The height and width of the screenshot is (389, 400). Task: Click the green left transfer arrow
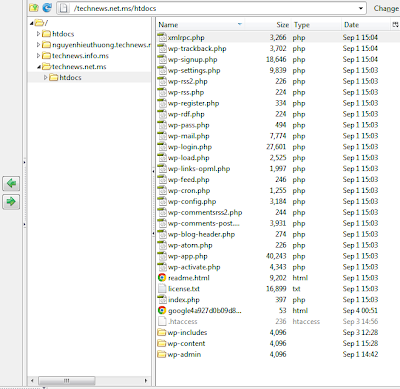[x=11, y=184]
